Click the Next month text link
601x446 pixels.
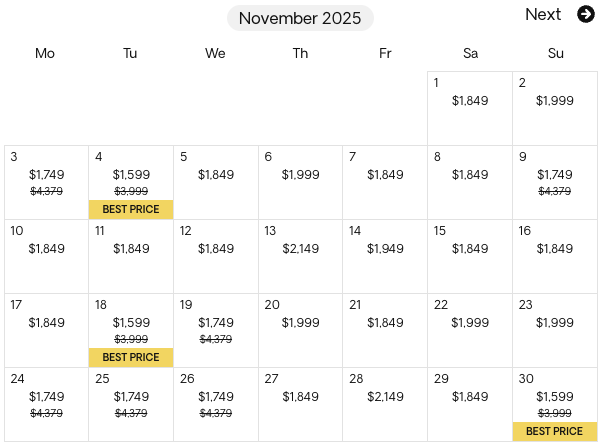click(543, 14)
